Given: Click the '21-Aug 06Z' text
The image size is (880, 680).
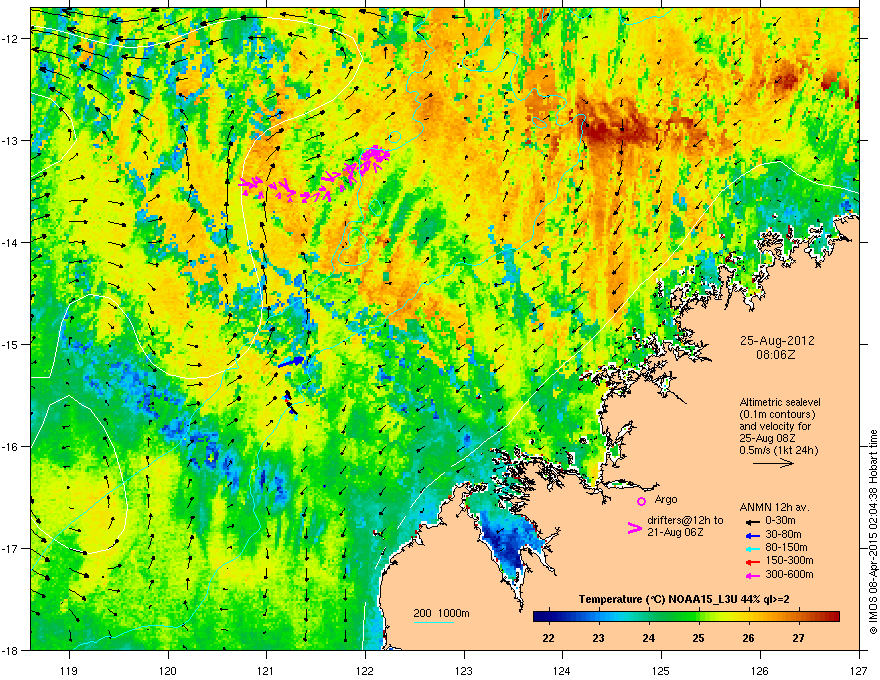Looking at the screenshot, I should tap(675, 532).
